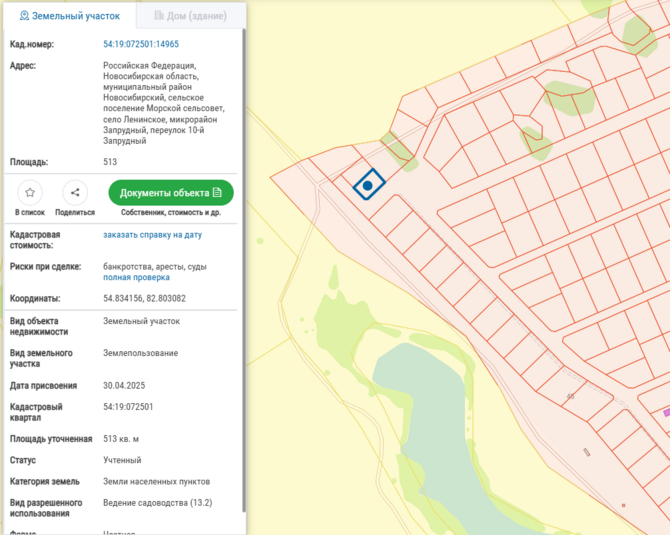Click the green patch beside the selected parcel

tap(397, 150)
